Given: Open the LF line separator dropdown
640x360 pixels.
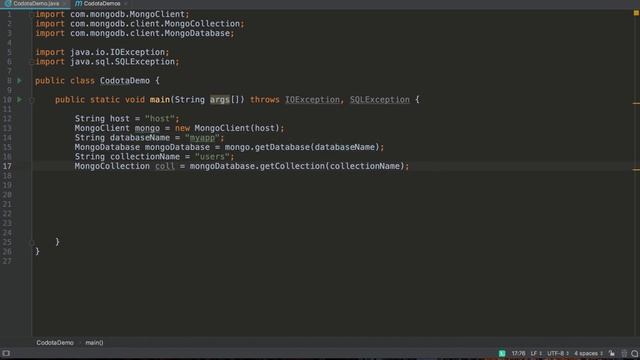Looking at the screenshot, I should pos(536,353).
